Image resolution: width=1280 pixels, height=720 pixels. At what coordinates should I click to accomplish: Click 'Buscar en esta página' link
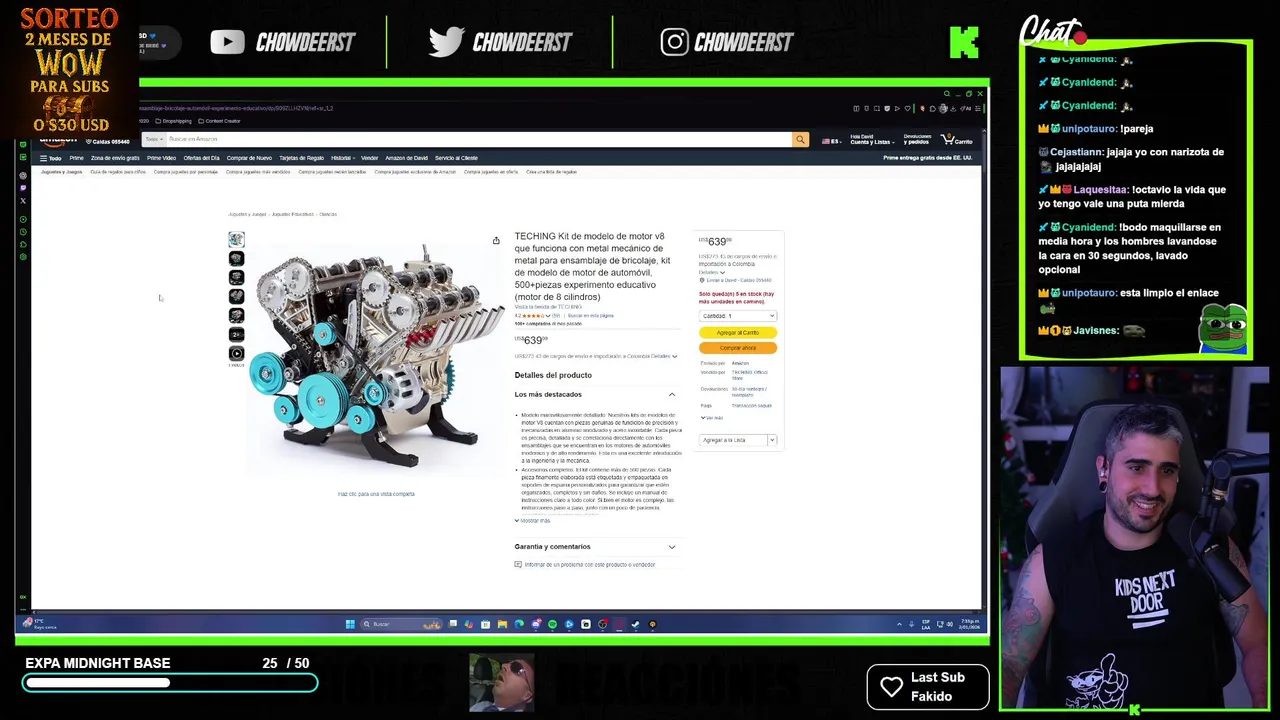pos(591,316)
